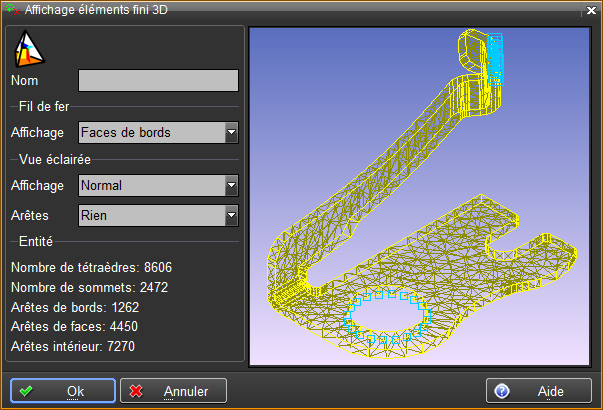Close the Affichage éléments fini 3D dialog
Image resolution: width=603 pixels, height=410 pixels.
tap(591, 11)
